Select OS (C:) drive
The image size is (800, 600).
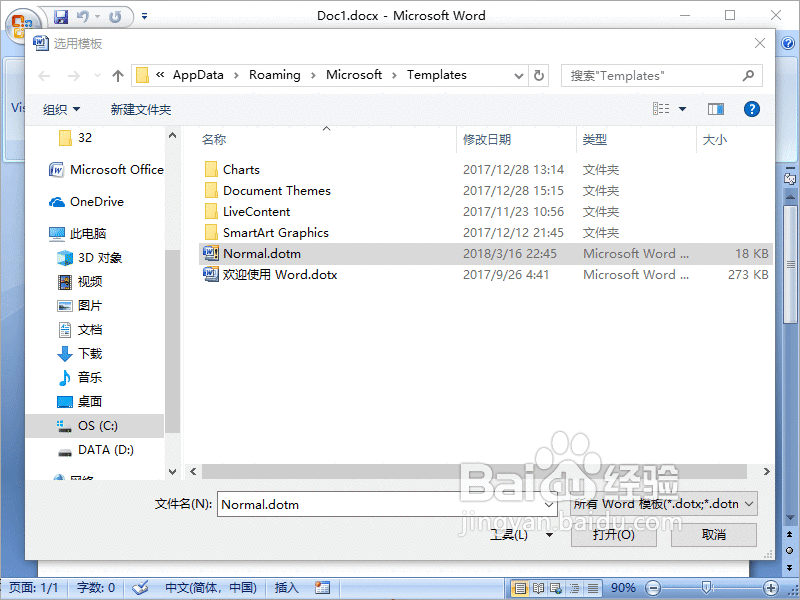[x=95, y=426]
